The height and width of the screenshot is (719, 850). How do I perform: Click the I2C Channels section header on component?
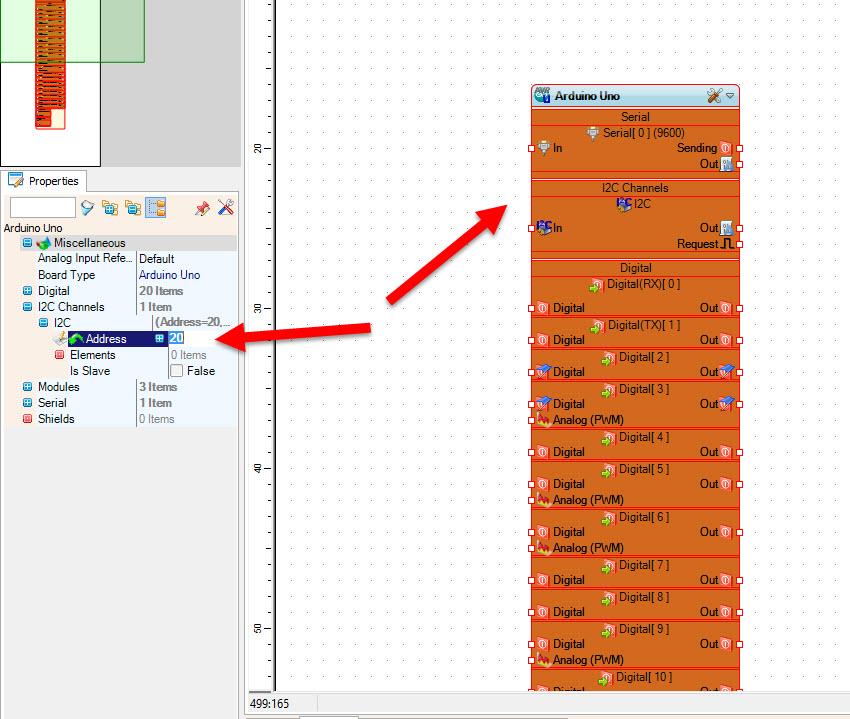(x=635, y=188)
